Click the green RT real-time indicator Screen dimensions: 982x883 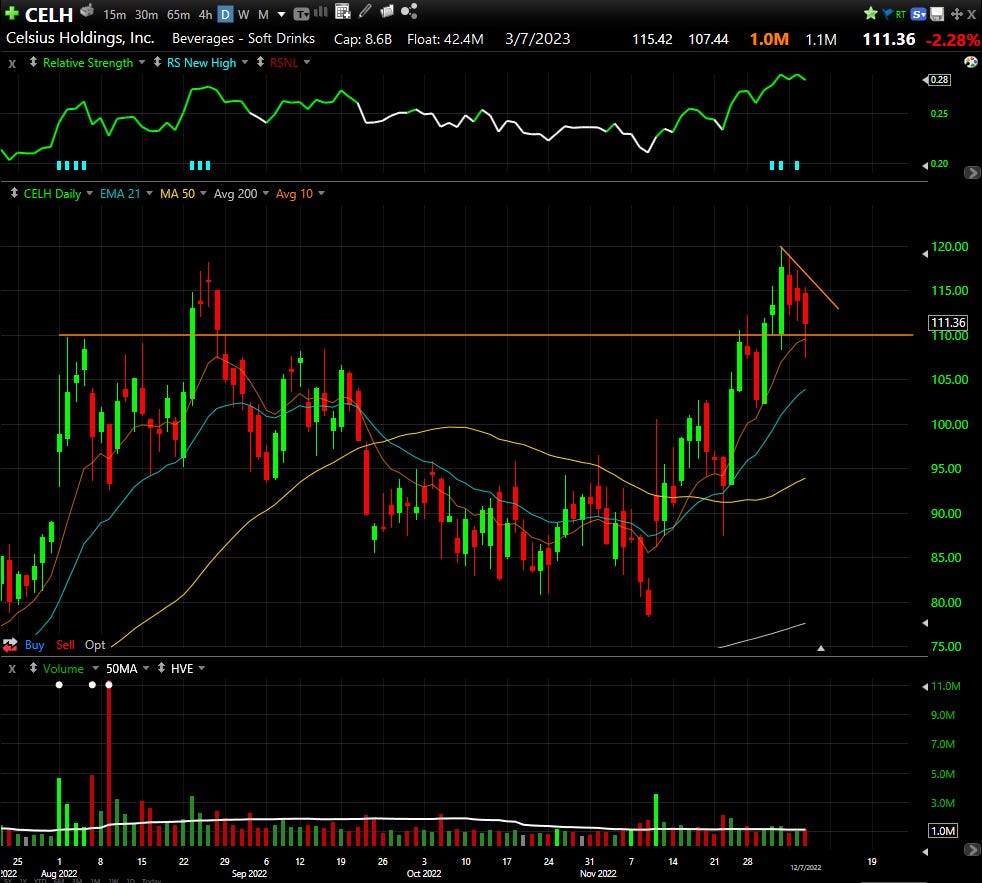click(x=901, y=14)
